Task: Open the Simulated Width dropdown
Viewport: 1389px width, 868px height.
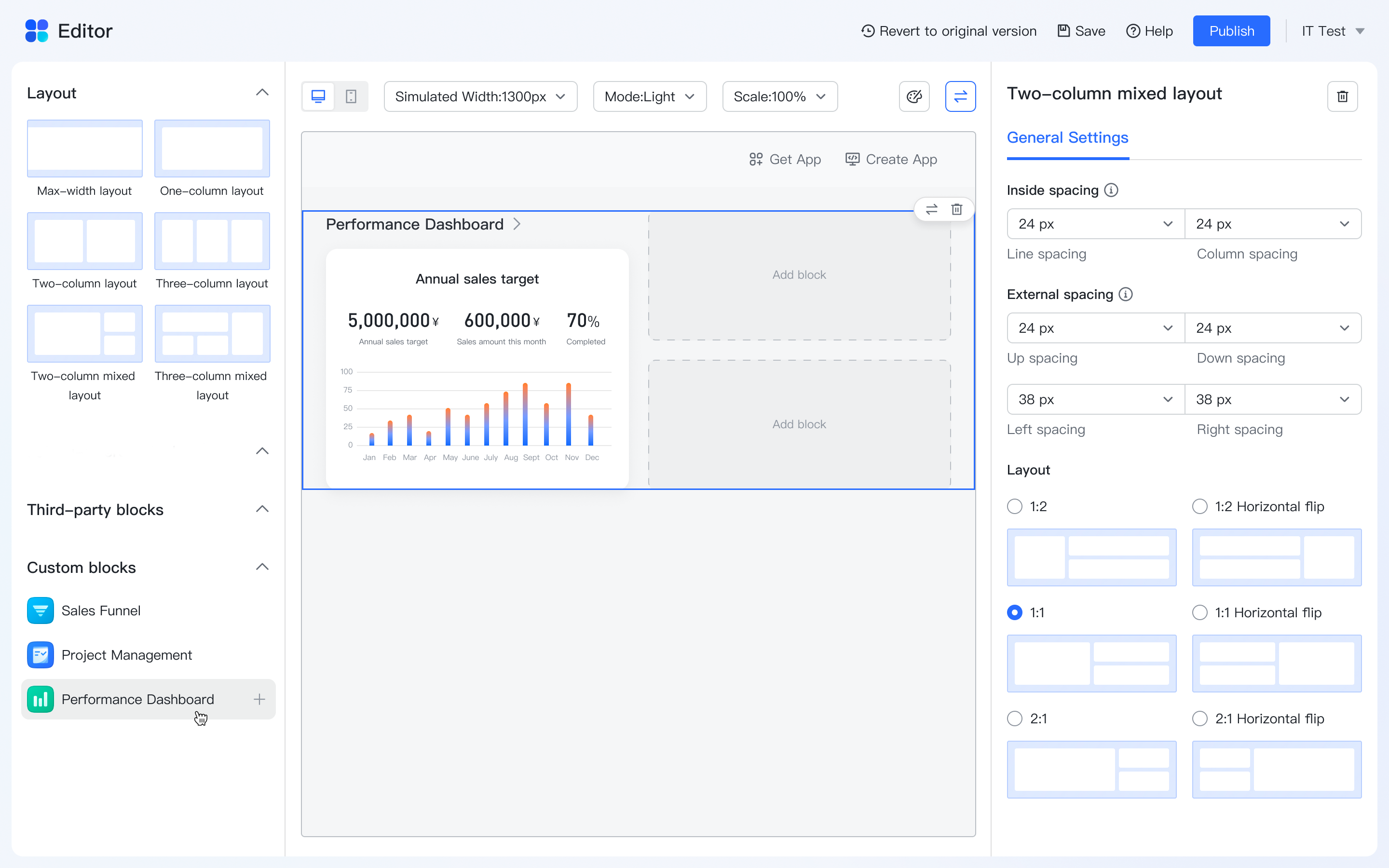Action: [x=480, y=96]
